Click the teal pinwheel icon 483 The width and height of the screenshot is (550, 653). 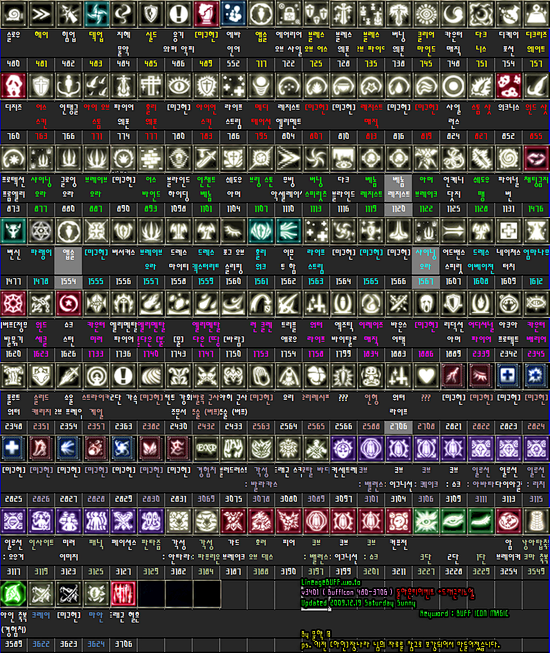tap(96, 14)
